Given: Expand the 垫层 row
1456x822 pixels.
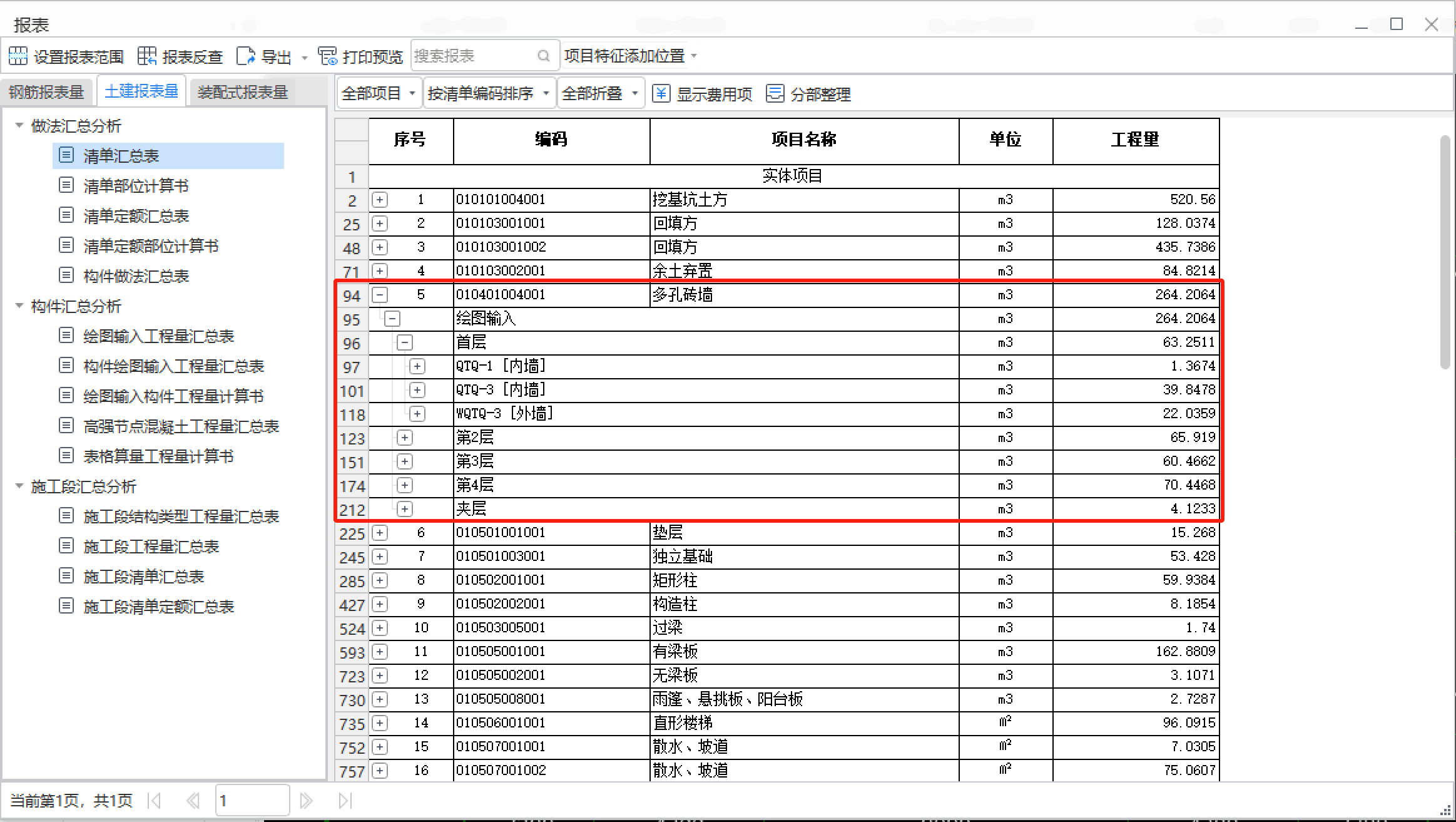Looking at the screenshot, I should coord(380,533).
